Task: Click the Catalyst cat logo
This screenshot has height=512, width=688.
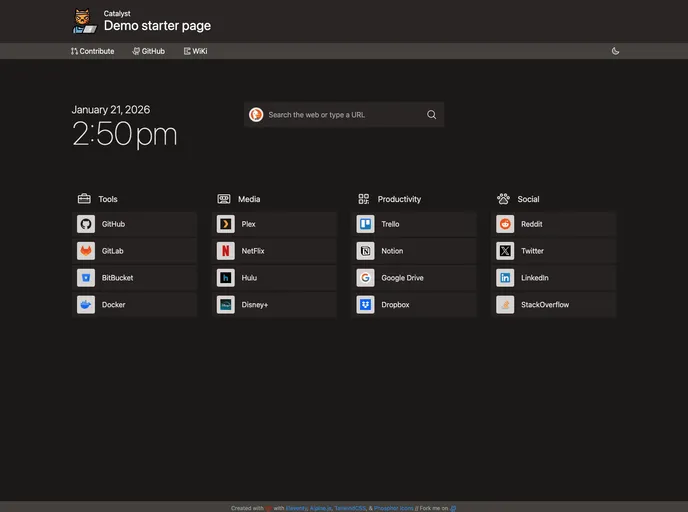Action: pos(84,21)
